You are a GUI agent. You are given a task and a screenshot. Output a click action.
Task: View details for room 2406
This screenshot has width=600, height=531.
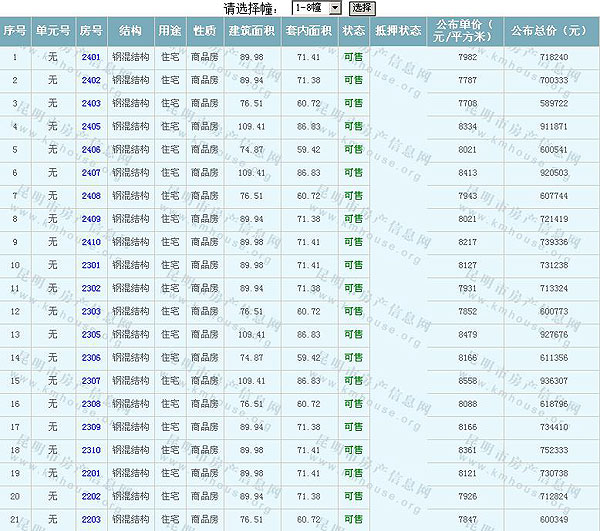(x=91, y=150)
